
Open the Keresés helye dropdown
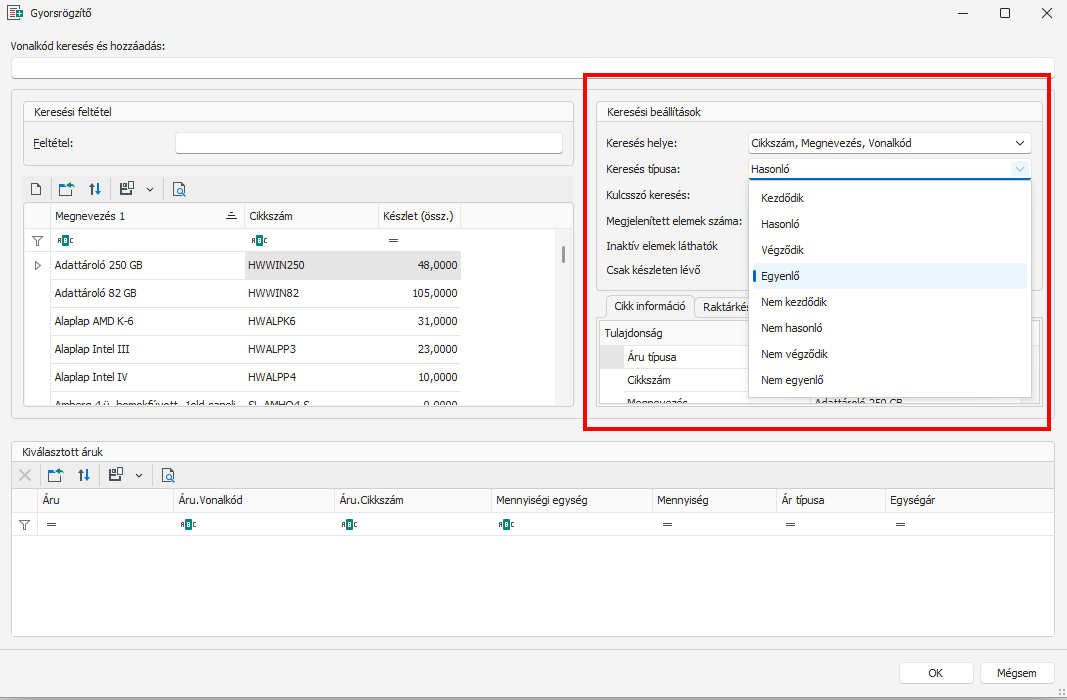(1019, 143)
